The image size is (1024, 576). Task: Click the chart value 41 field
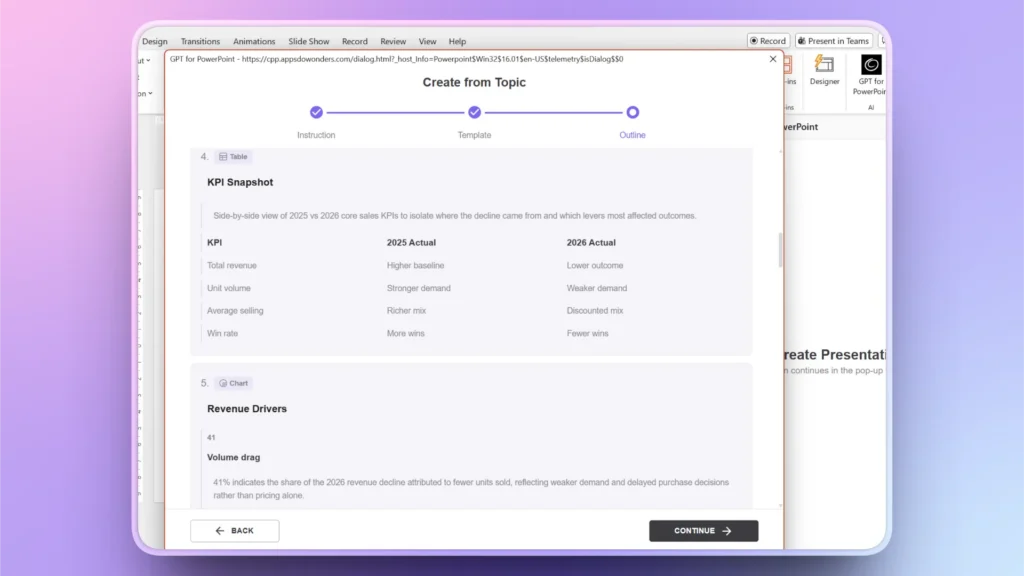coord(211,438)
